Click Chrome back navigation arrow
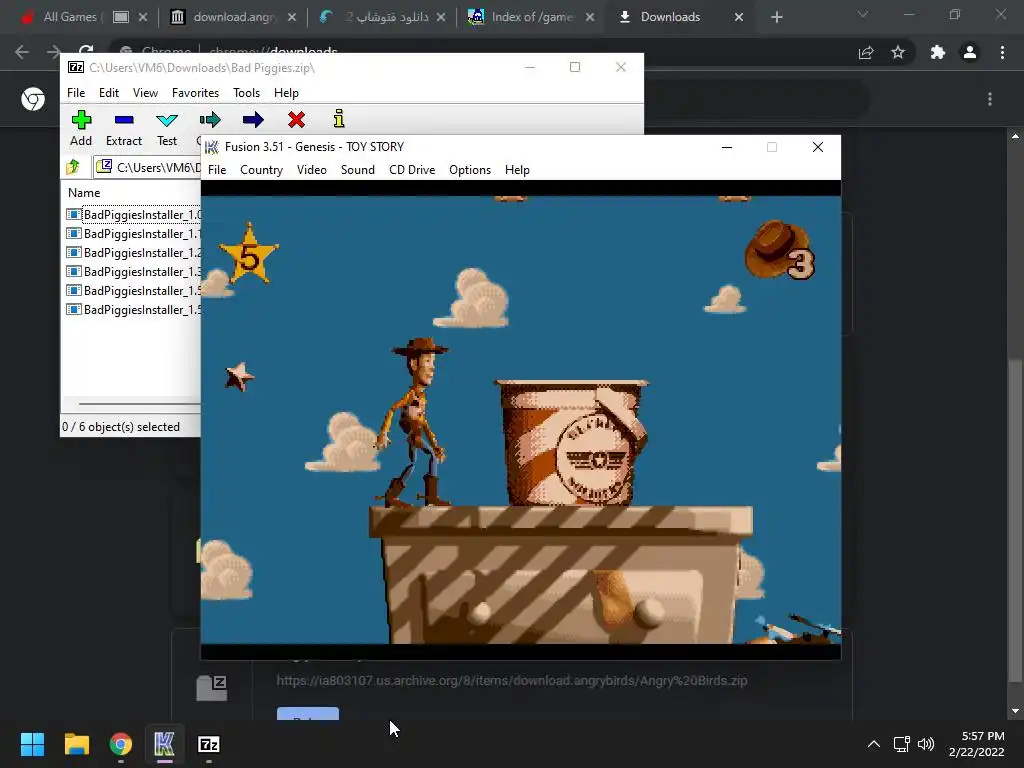Screen dimensions: 1024x768 (22, 52)
